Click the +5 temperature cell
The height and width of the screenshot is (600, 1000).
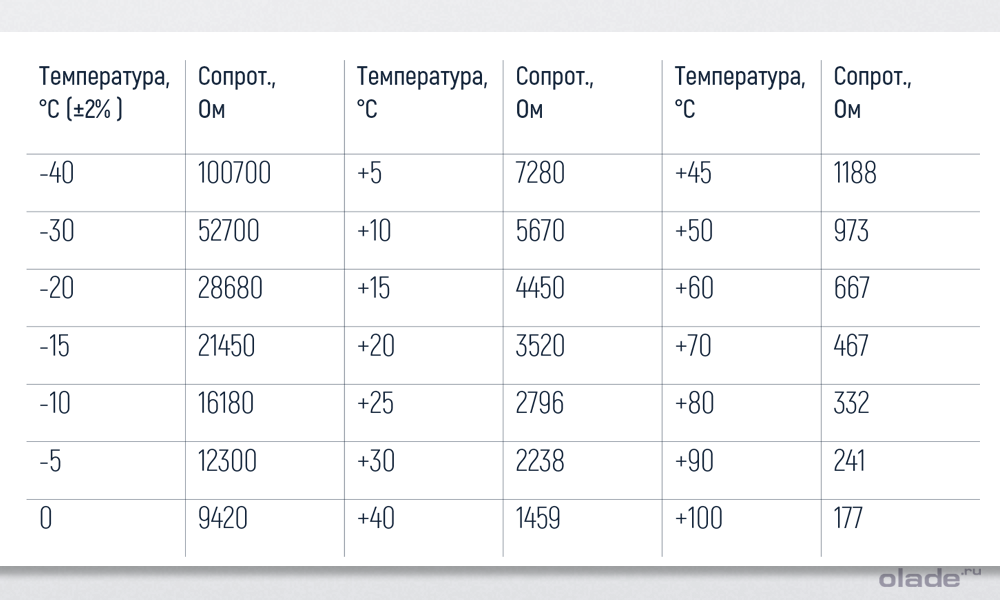(369, 173)
